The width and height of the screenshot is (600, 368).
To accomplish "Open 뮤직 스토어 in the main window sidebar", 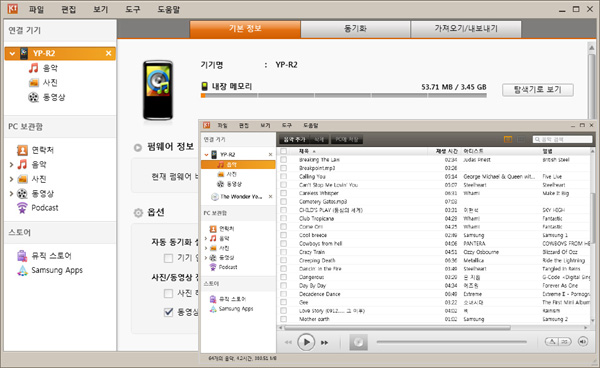I will pos(44,256).
